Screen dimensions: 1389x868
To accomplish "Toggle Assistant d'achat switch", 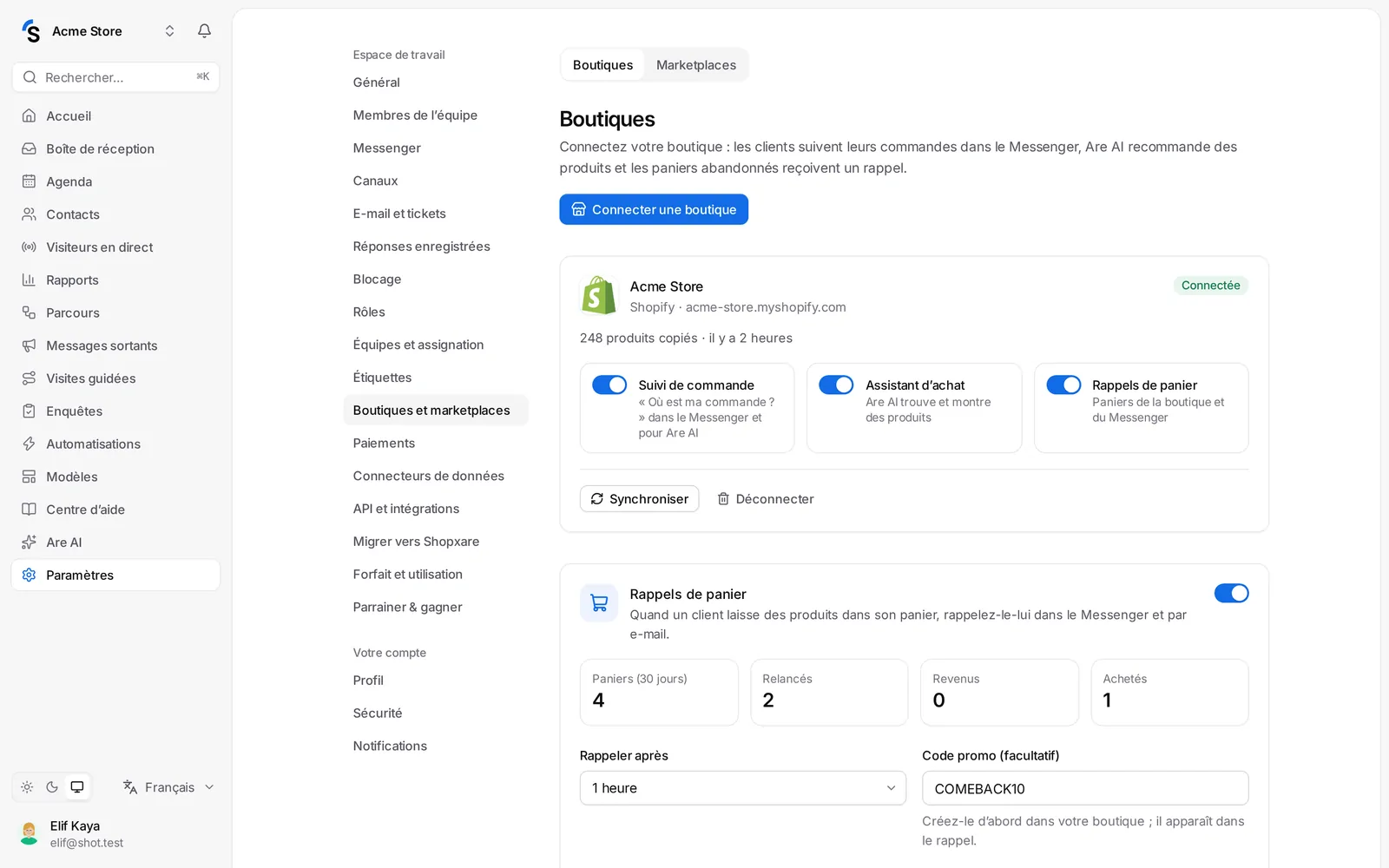I will 836,385.
